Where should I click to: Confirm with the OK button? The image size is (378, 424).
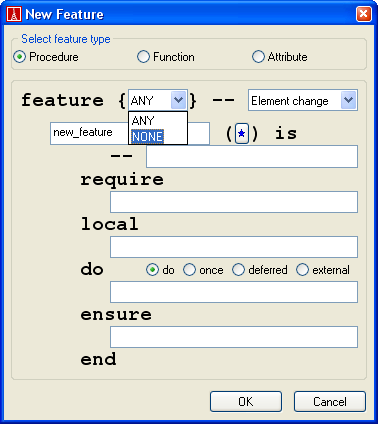pyautogui.click(x=246, y=402)
